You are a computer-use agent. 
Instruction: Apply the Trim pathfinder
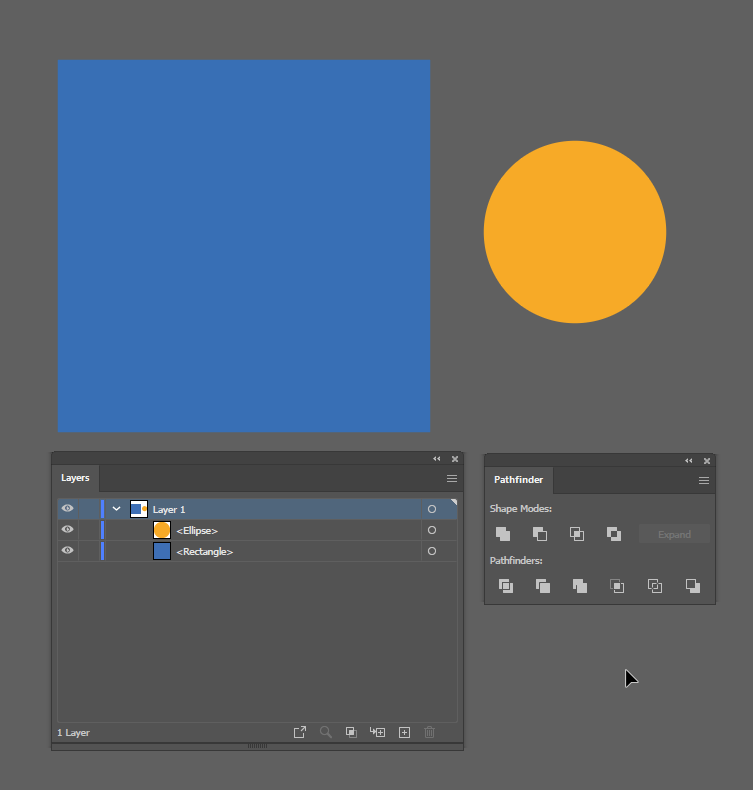tap(542, 586)
